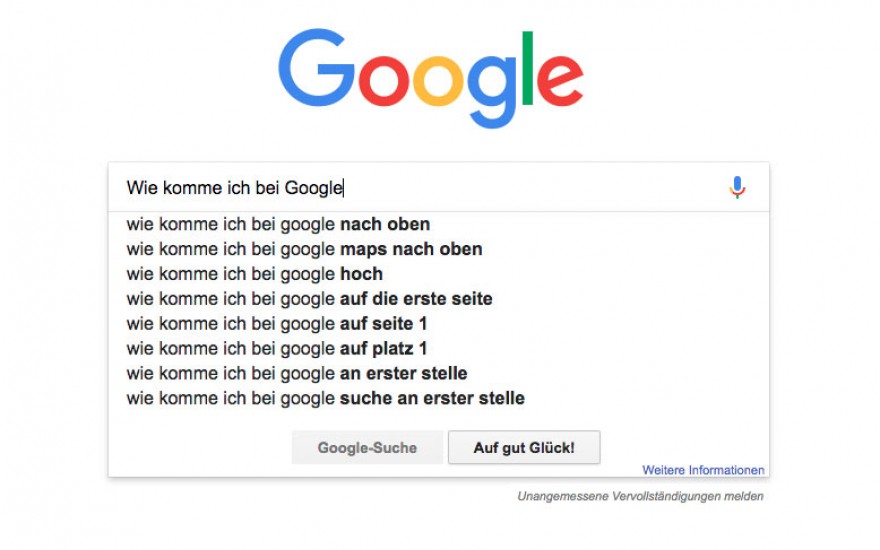Pick the suggestion "auf platz 1"
The height and width of the screenshot is (550, 880).
pyautogui.click(x=277, y=349)
